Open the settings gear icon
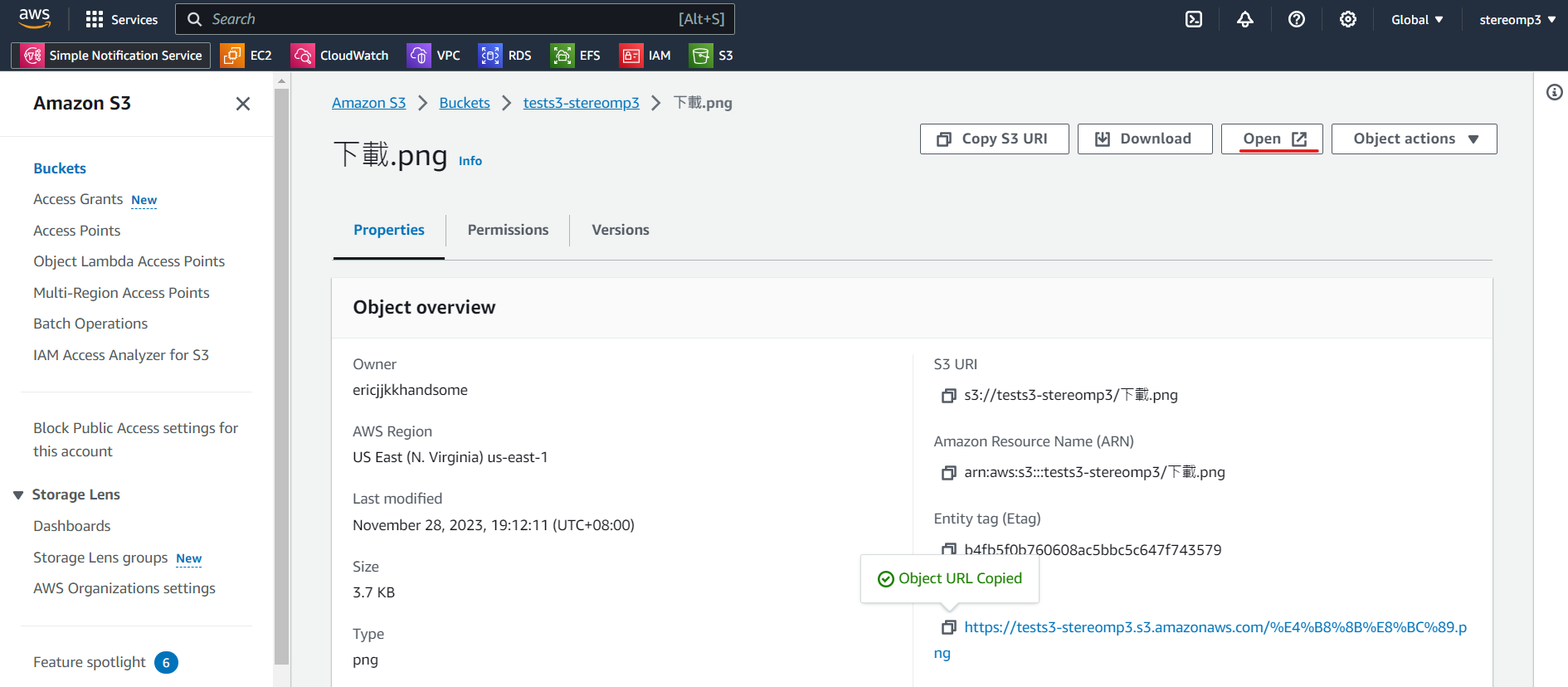 point(1348,19)
